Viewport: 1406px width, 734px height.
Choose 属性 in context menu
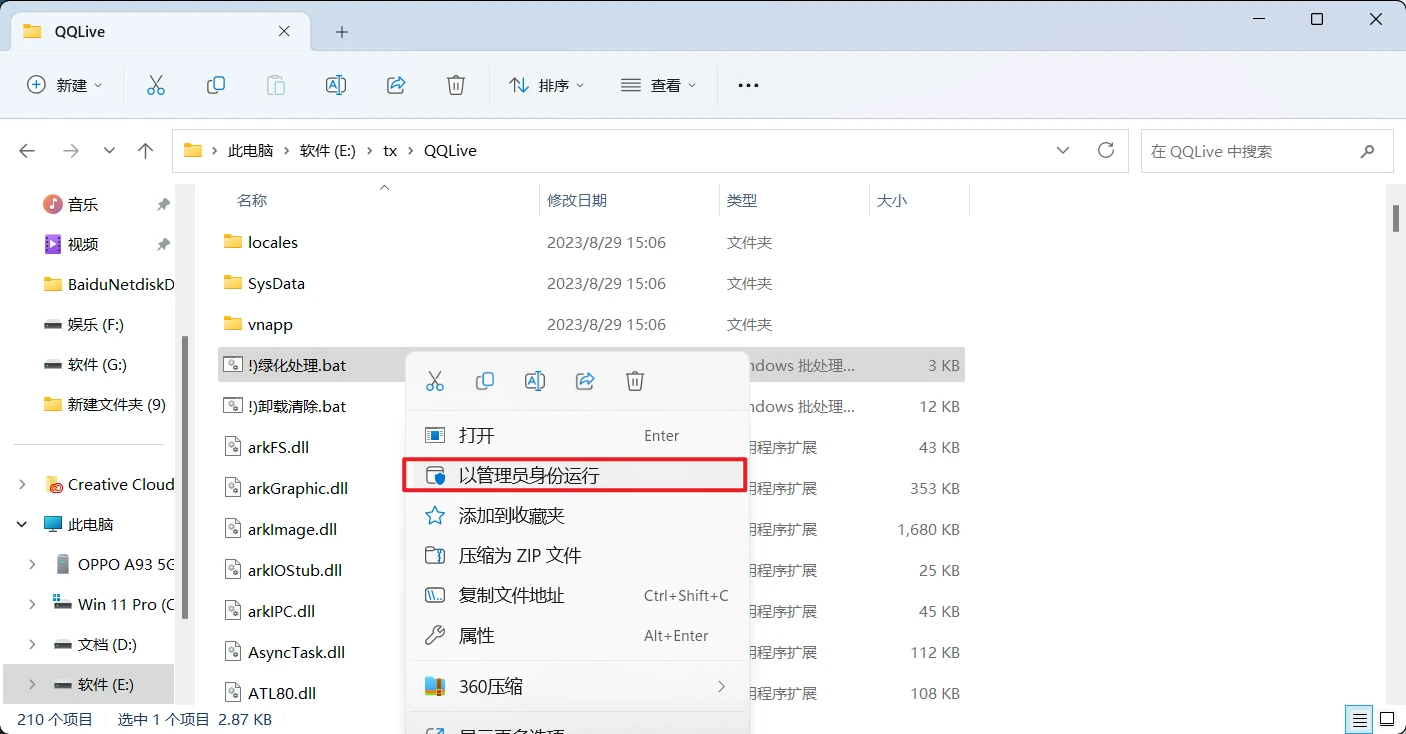pyautogui.click(x=576, y=636)
